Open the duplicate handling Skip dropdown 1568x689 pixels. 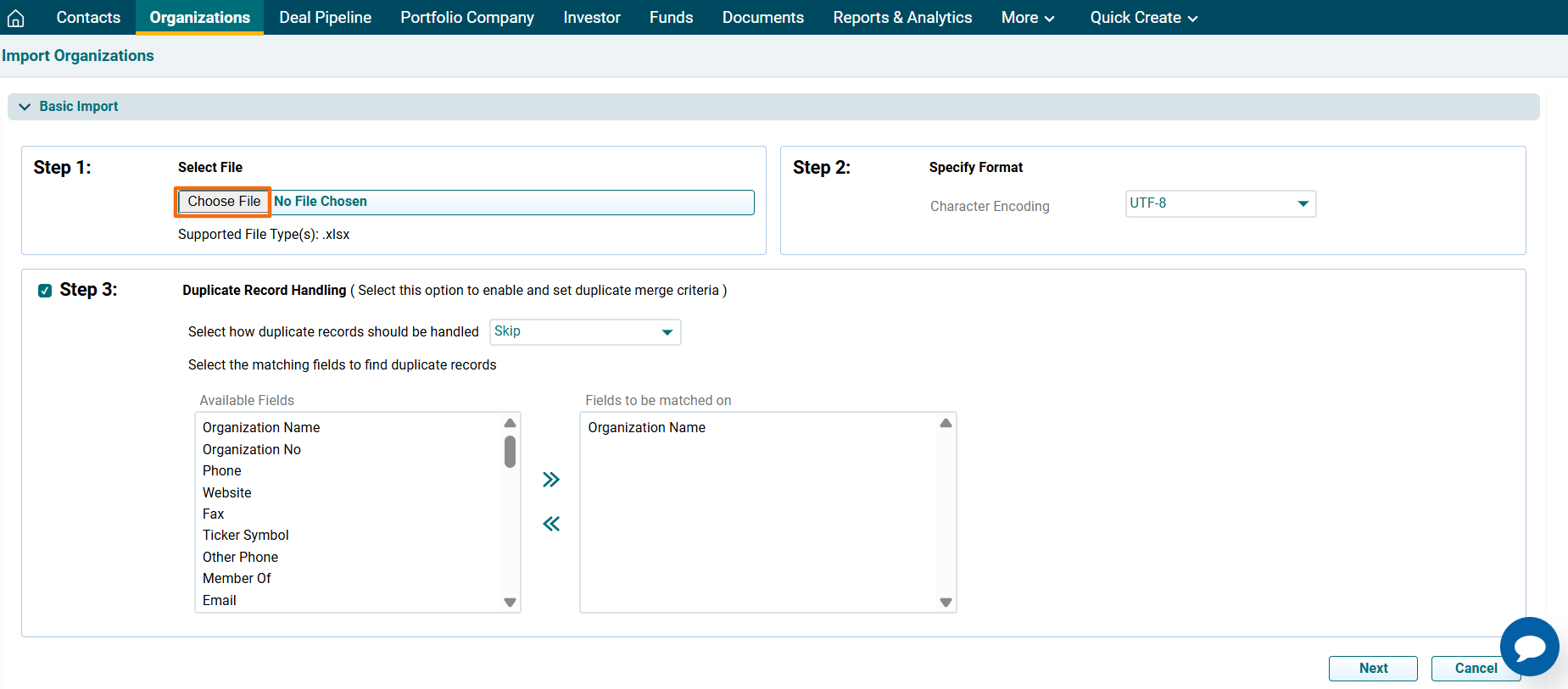[584, 332]
